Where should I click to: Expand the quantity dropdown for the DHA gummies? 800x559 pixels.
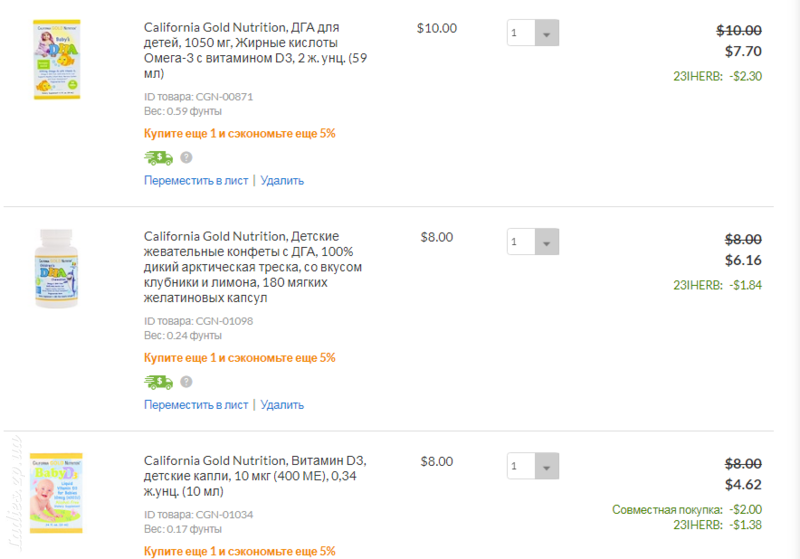pyautogui.click(x=533, y=242)
